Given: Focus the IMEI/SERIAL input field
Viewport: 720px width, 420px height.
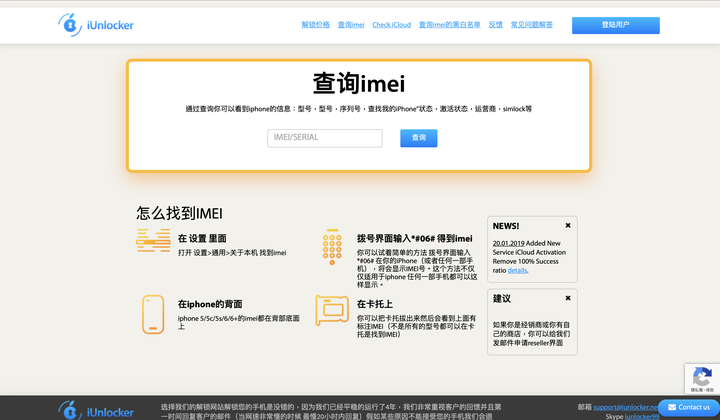Looking at the screenshot, I should pyautogui.click(x=325, y=138).
